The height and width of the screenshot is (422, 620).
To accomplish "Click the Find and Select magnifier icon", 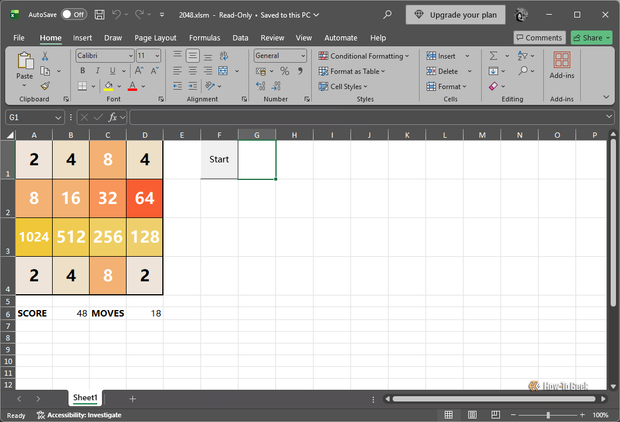I will point(523,71).
